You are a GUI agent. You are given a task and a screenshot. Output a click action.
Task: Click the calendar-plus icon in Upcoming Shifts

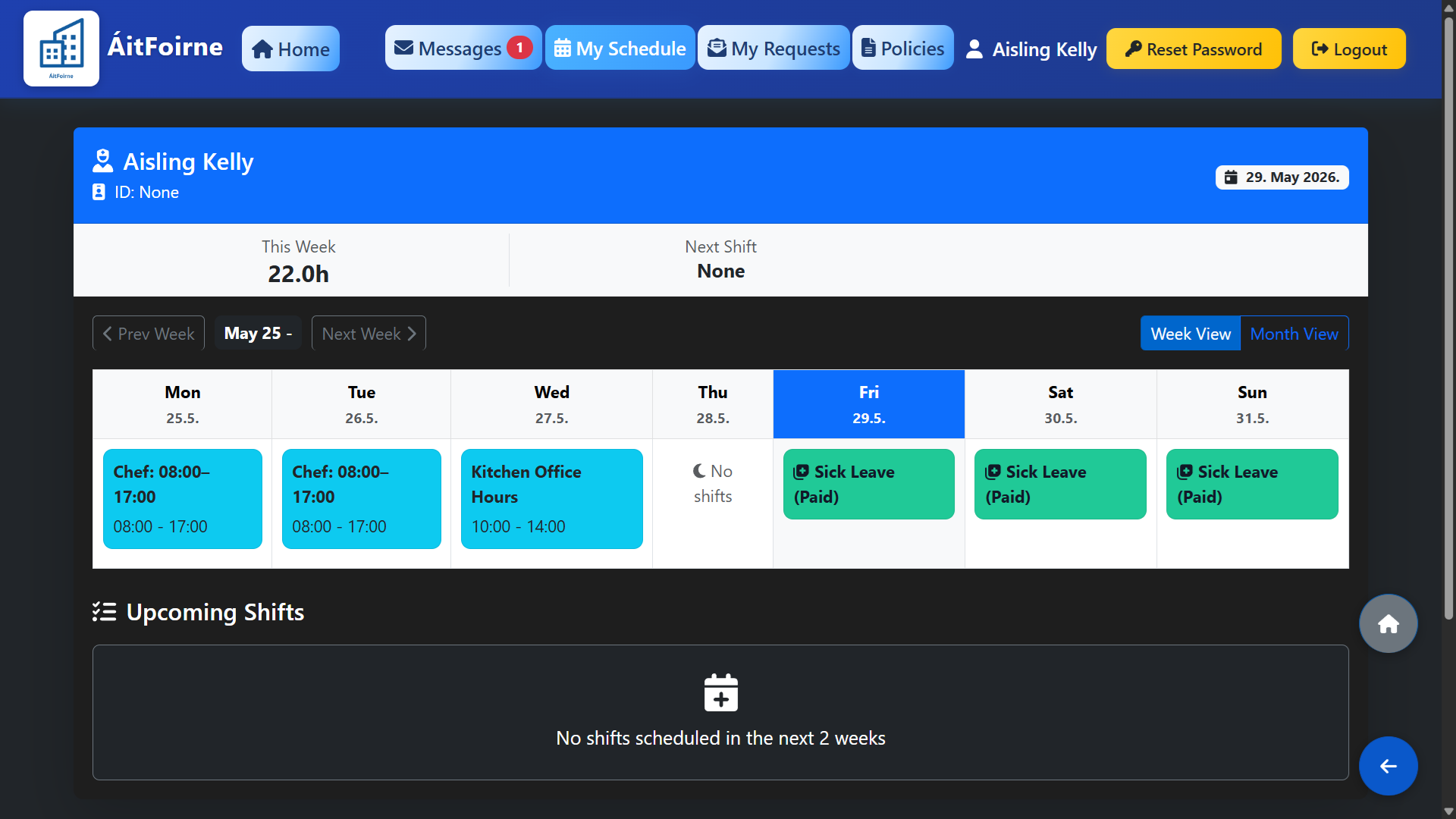pyautogui.click(x=720, y=692)
